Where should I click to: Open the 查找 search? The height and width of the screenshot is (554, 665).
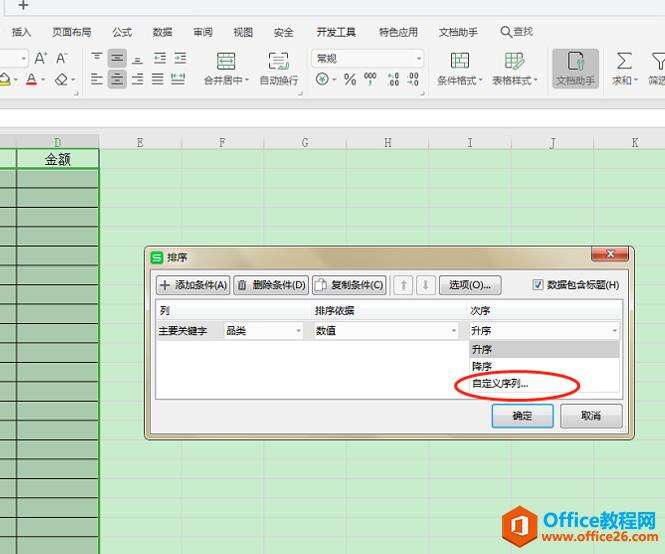(x=517, y=32)
